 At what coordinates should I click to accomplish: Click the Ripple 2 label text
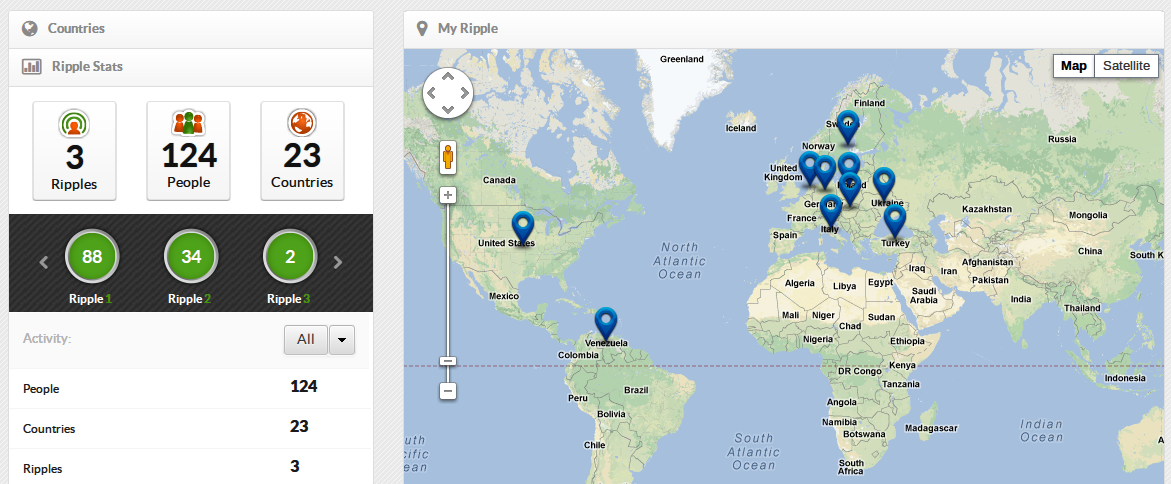tap(190, 299)
